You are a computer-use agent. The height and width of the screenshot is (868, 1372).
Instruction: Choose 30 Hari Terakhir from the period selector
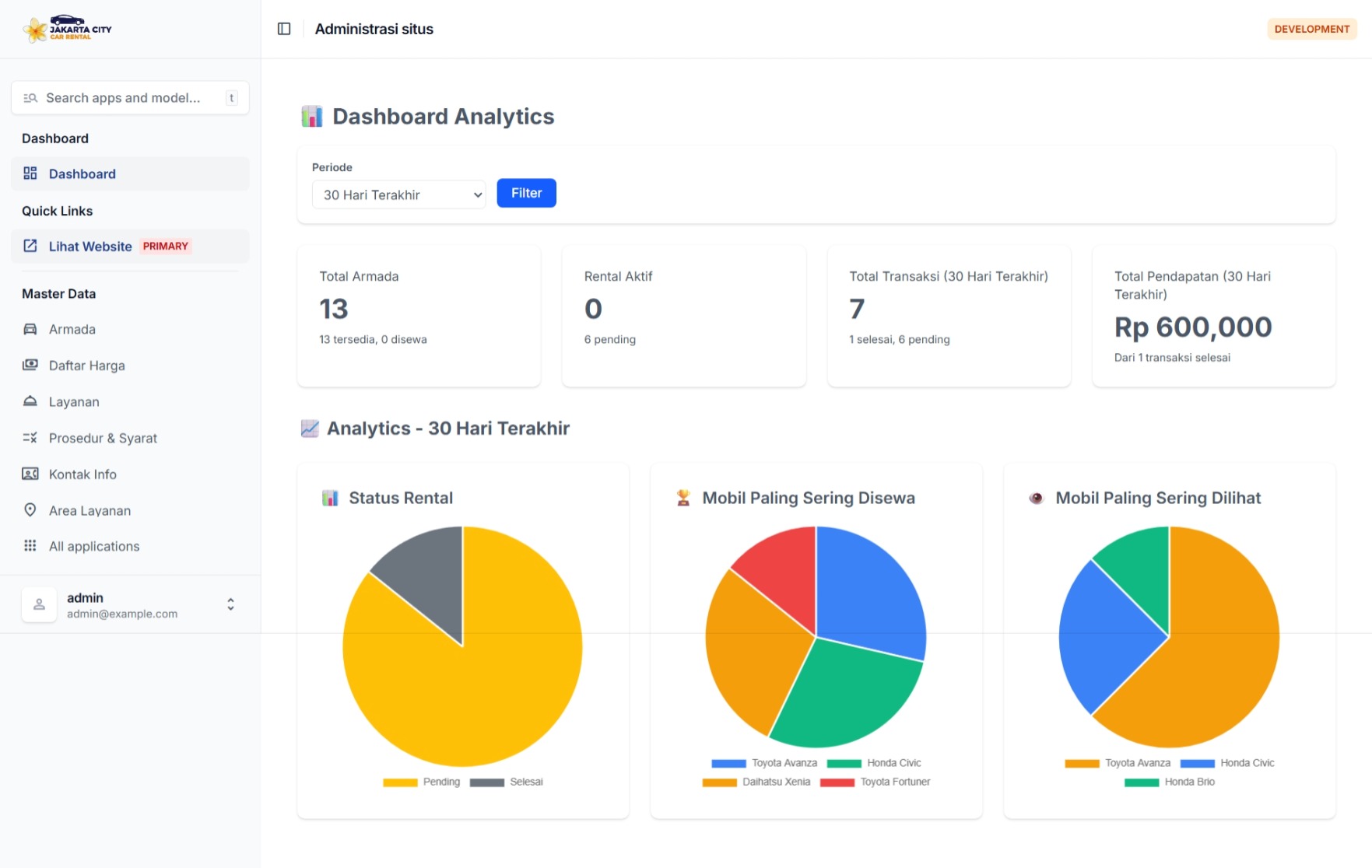tap(398, 194)
